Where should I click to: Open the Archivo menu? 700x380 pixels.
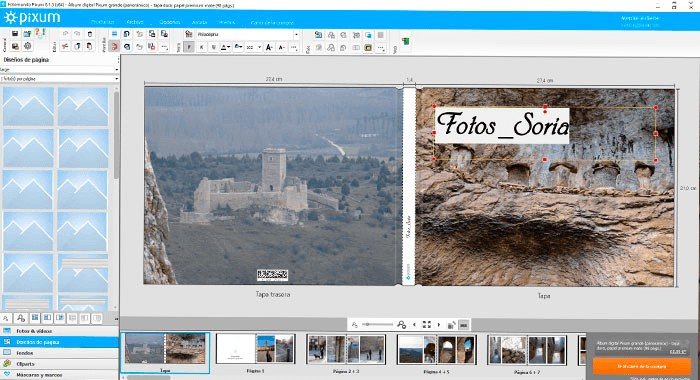135,22
